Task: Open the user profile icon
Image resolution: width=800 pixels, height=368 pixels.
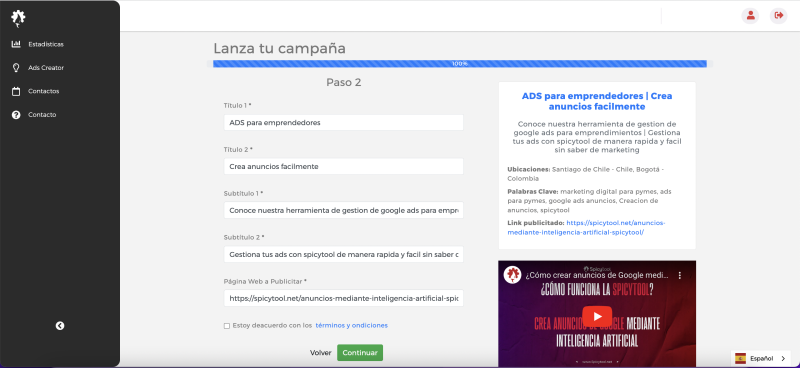Action: [750, 15]
